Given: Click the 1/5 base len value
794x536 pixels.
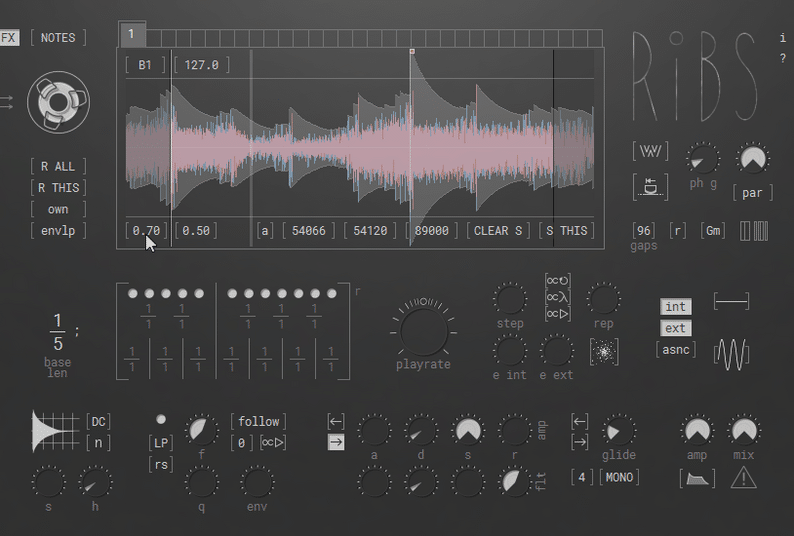Looking at the screenshot, I should click(x=58, y=332).
